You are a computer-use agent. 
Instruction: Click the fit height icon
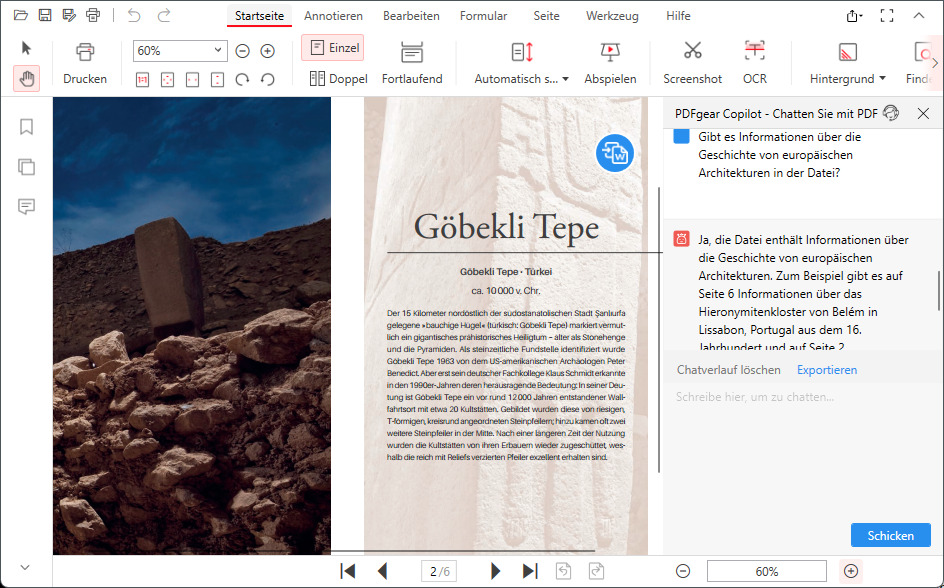[217, 79]
